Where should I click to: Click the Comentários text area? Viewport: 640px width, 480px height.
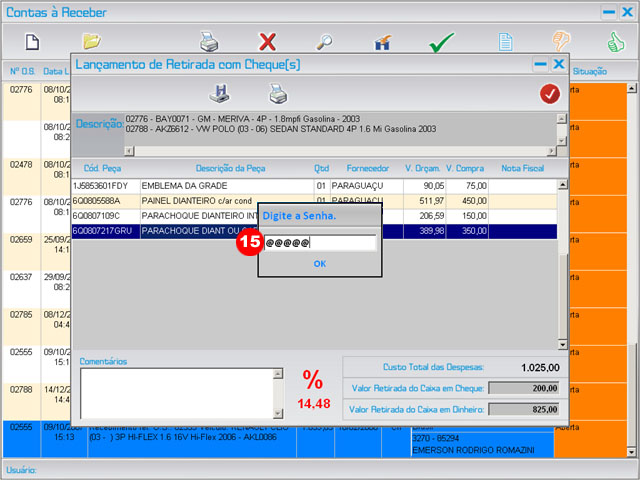click(x=177, y=393)
